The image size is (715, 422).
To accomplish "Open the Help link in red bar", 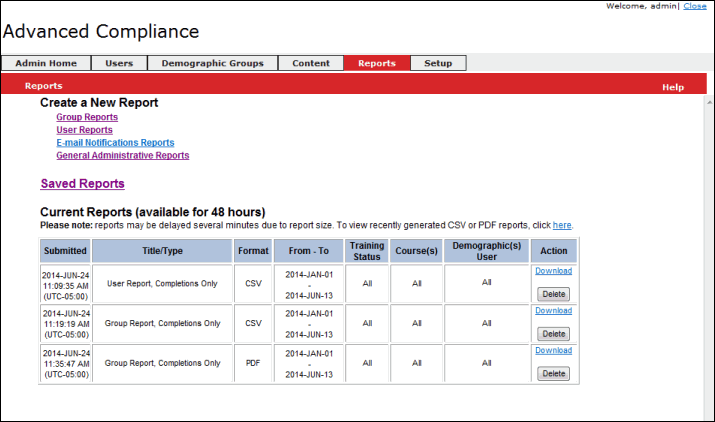I will (x=673, y=87).
